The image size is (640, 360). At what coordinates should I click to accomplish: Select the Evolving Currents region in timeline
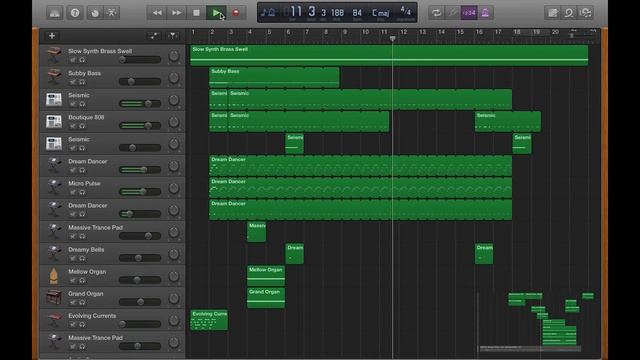pos(209,320)
